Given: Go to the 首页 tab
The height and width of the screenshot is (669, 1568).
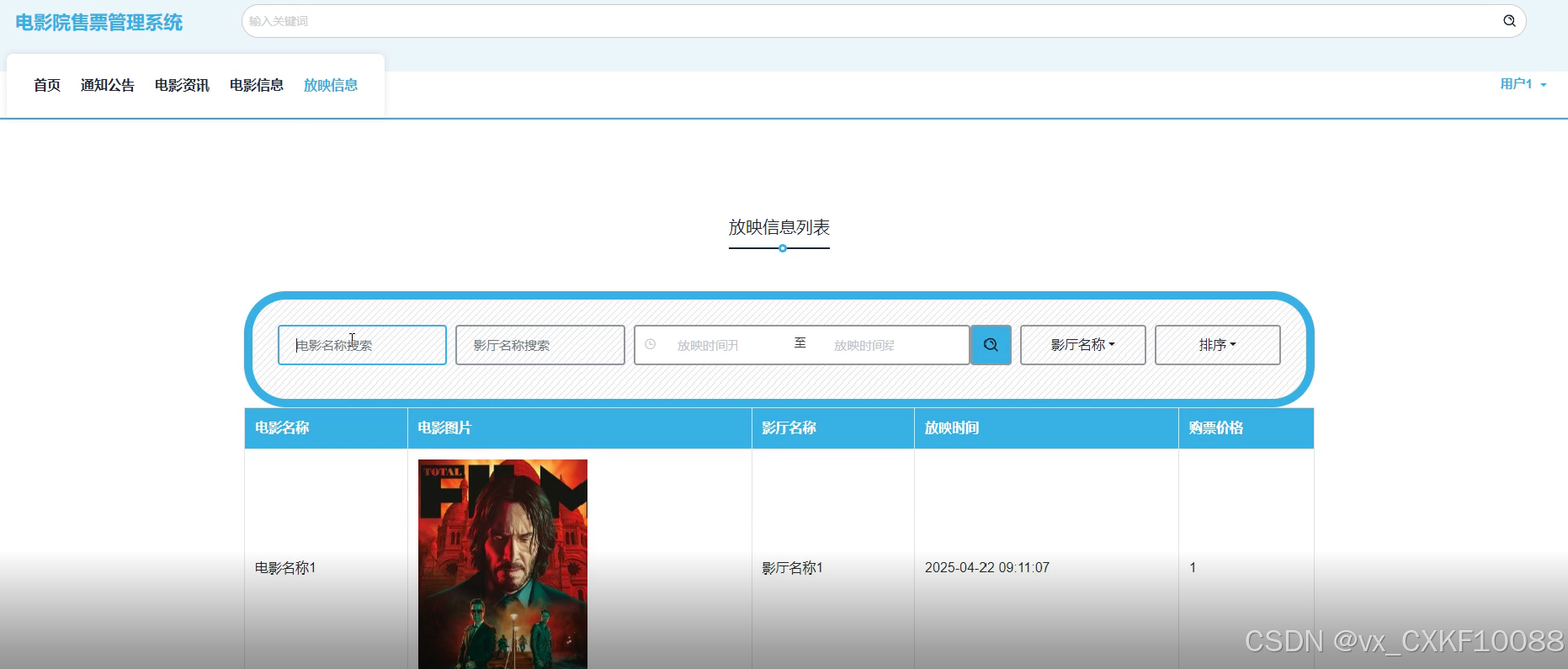Looking at the screenshot, I should [47, 85].
